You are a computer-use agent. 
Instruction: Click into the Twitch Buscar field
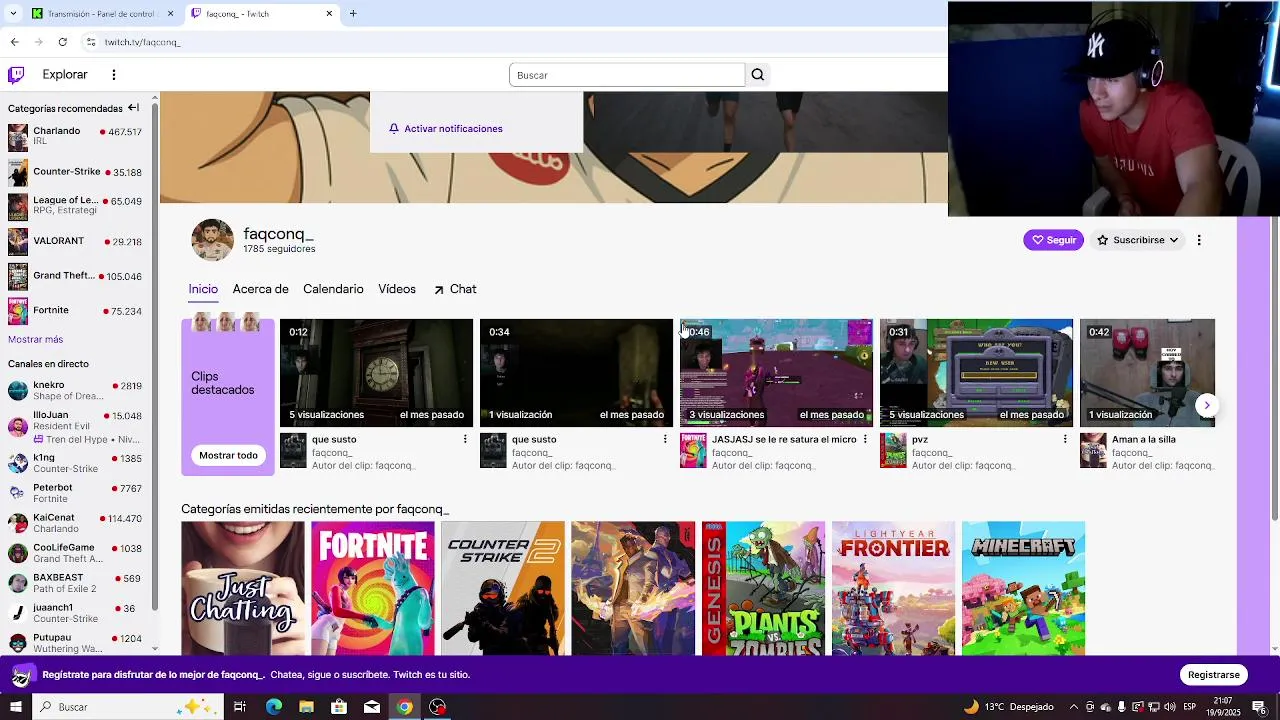coord(627,75)
